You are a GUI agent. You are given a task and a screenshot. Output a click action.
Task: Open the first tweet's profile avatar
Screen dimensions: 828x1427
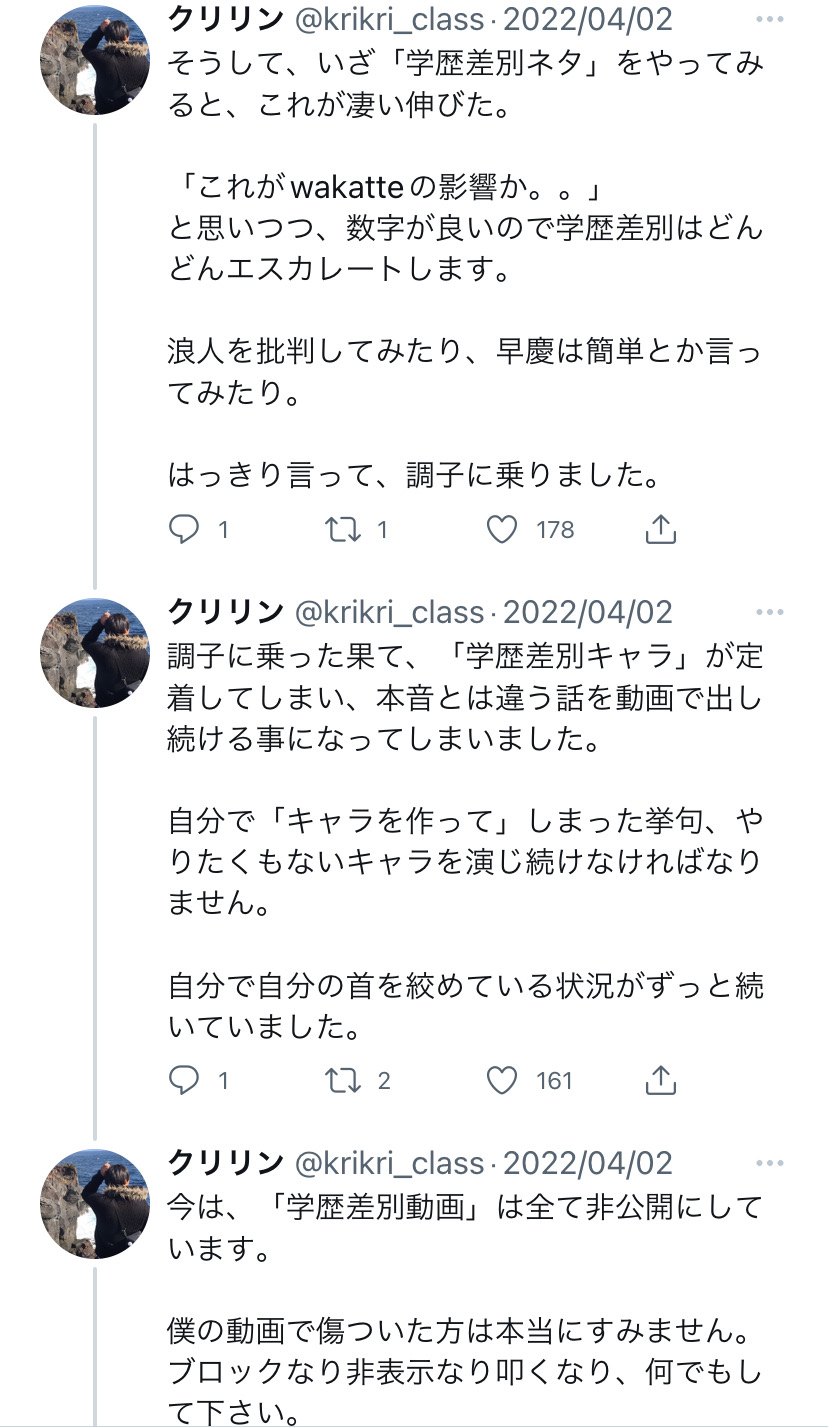click(x=95, y=62)
